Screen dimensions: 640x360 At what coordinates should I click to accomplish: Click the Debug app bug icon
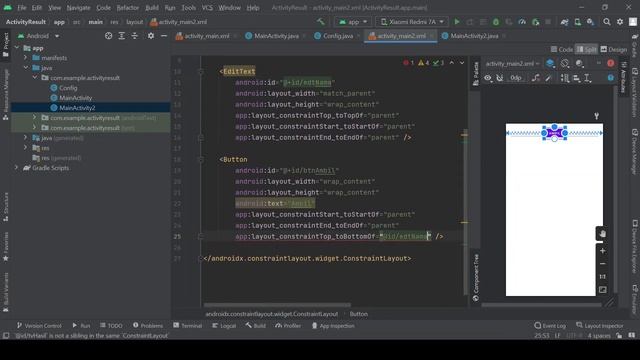click(496, 22)
